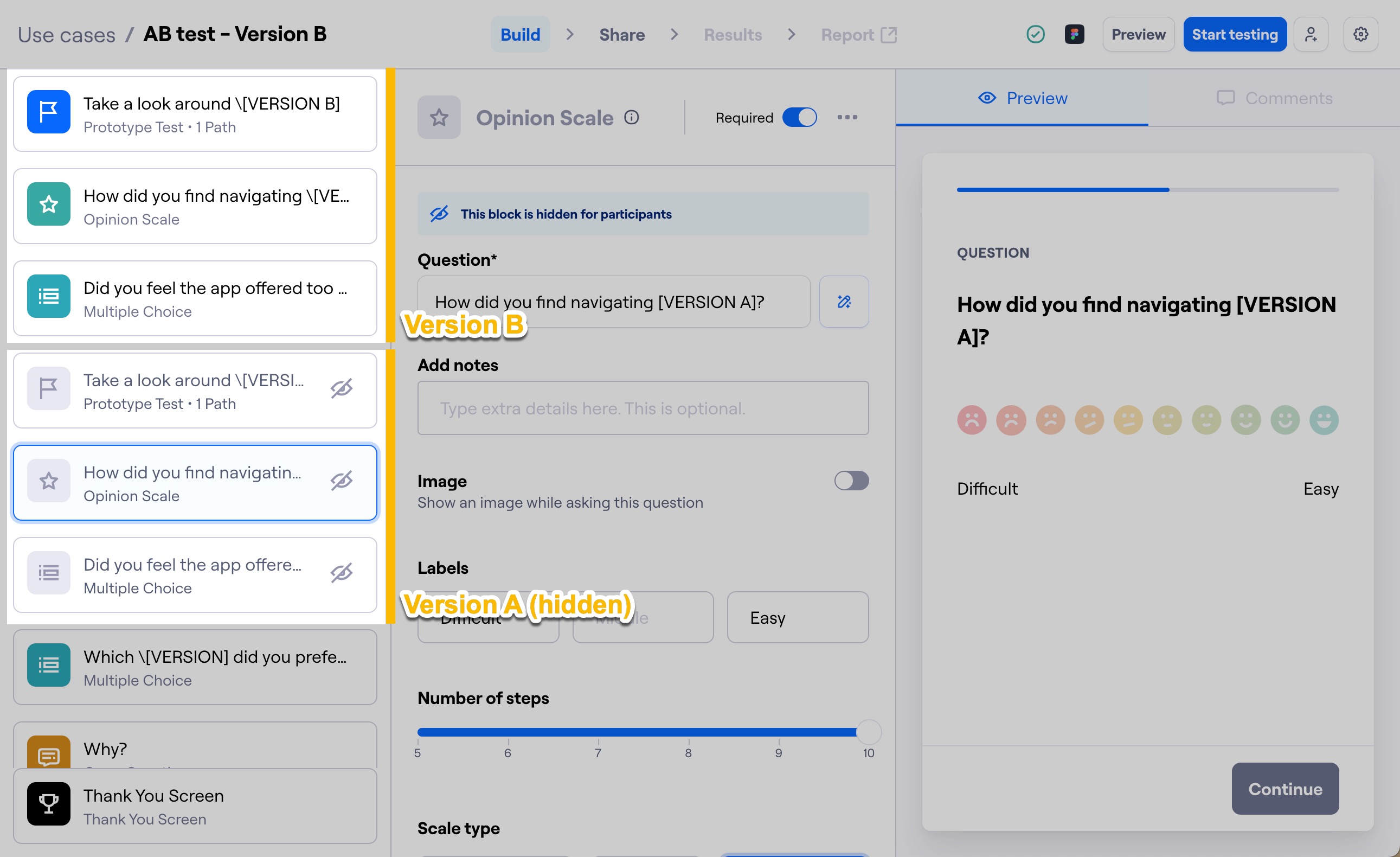Go back to Use cases breadcrumb
Viewport: 1400px width, 857px height.
67,35
